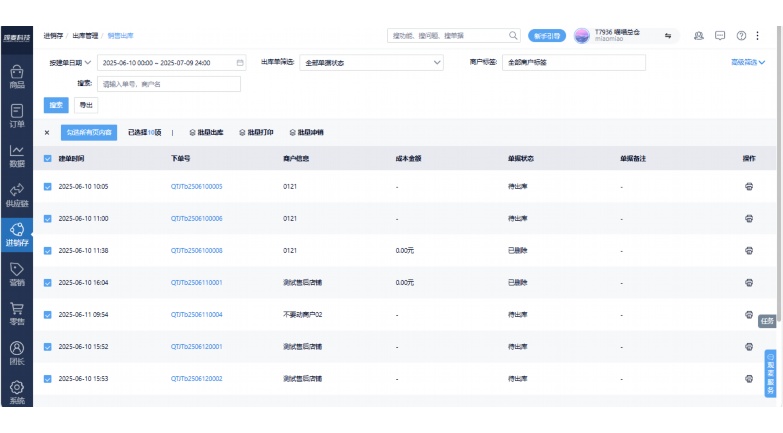Viewport: 783px width, 433px height.
Task: Click the 单据状态 column header
Action: pyautogui.click(x=521, y=158)
